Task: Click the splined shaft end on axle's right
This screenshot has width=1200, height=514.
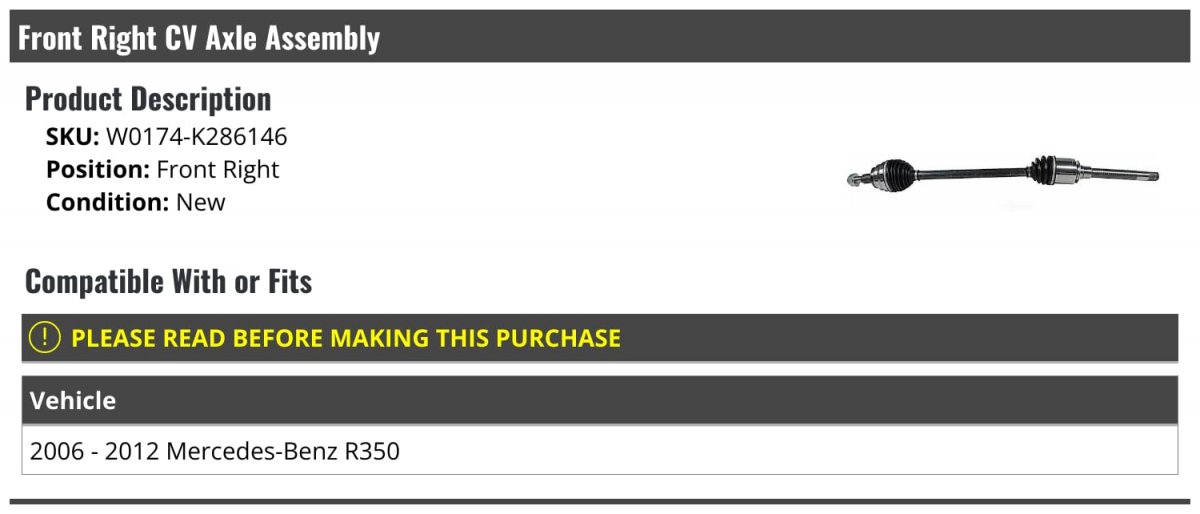Action: tap(1128, 177)
